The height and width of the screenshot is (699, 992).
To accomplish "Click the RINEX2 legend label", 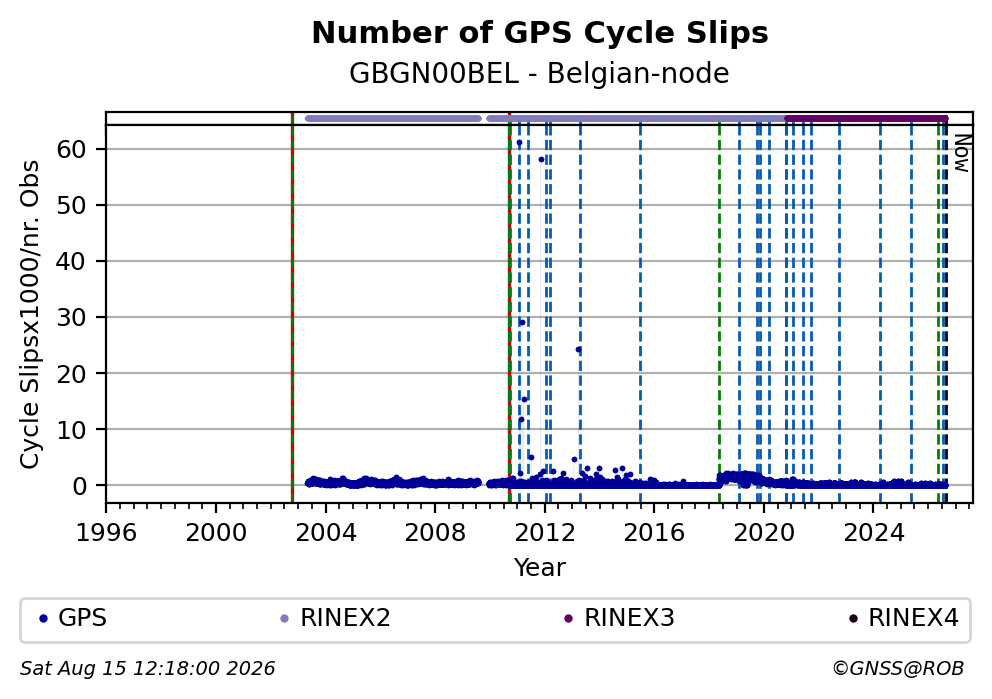I will coord(345,618).
